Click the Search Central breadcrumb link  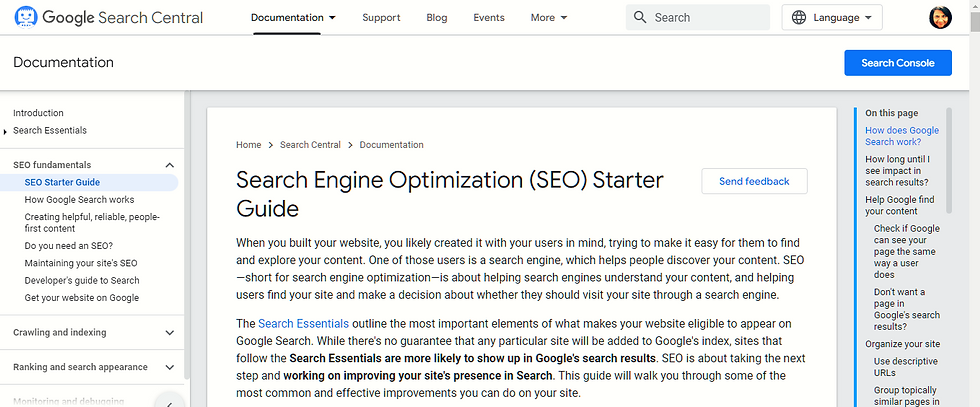[310, 145]
